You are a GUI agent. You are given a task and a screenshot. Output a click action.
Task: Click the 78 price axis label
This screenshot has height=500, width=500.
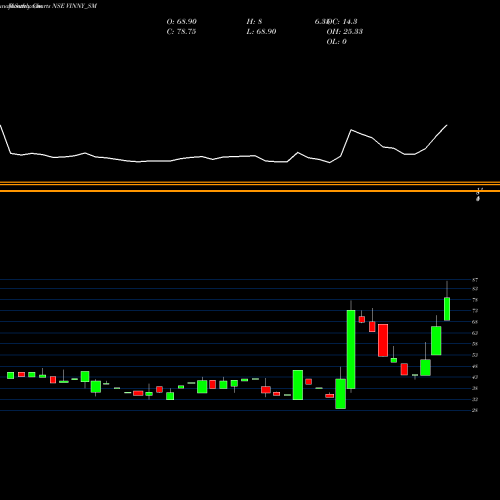click(475, 300)
